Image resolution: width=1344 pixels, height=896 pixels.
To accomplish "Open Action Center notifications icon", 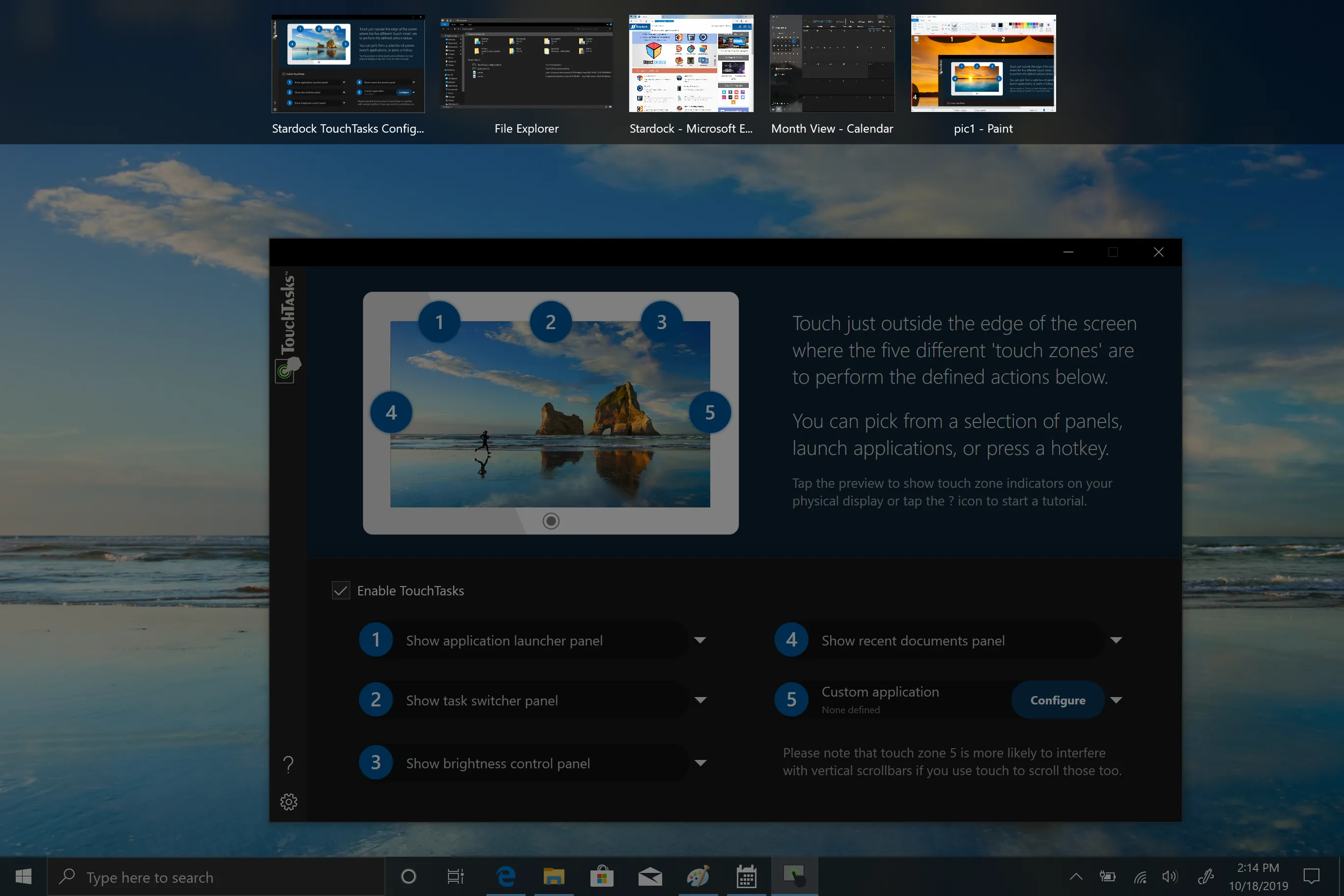I will [1312, 876].
